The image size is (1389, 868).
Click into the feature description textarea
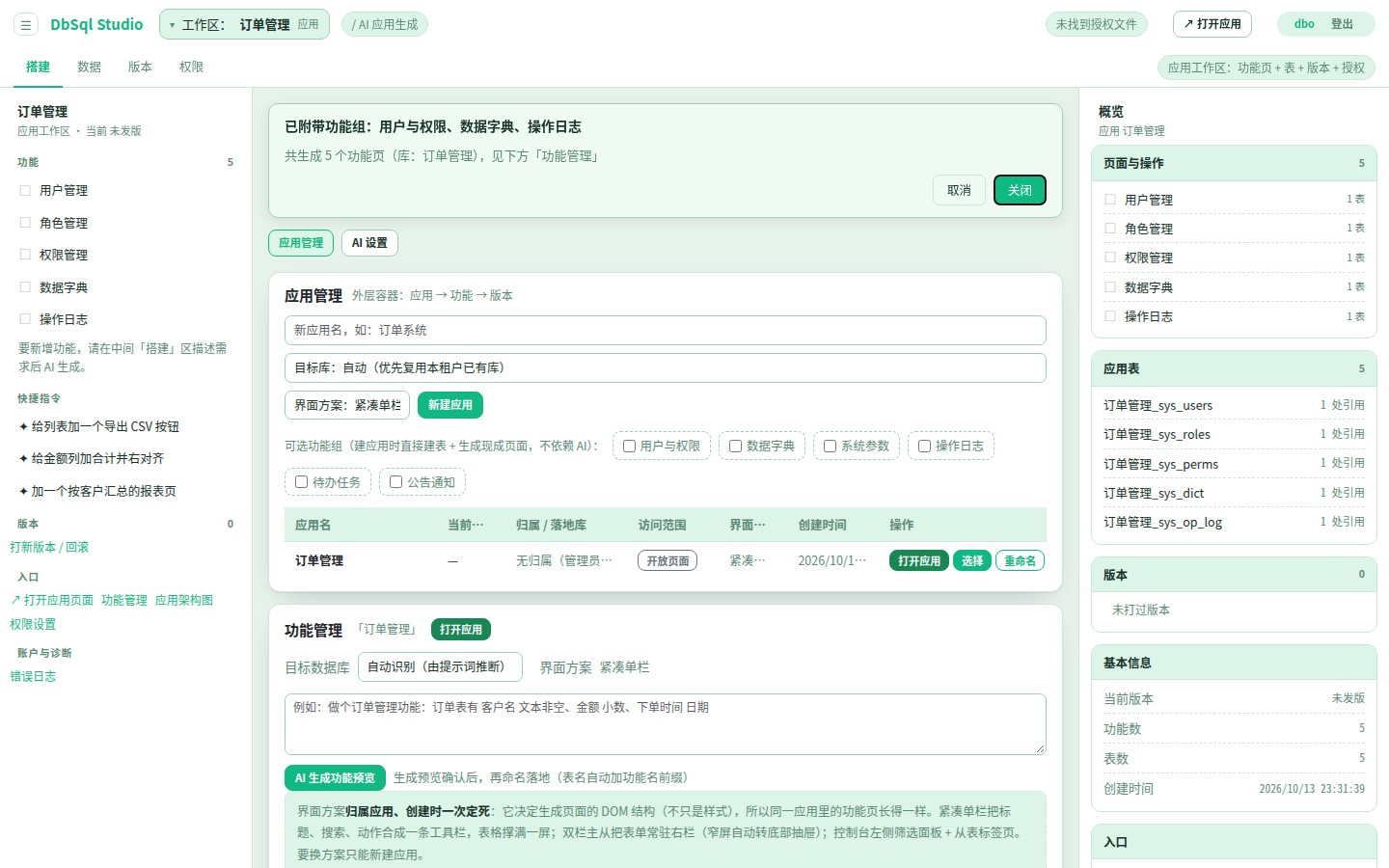[666, 723]
